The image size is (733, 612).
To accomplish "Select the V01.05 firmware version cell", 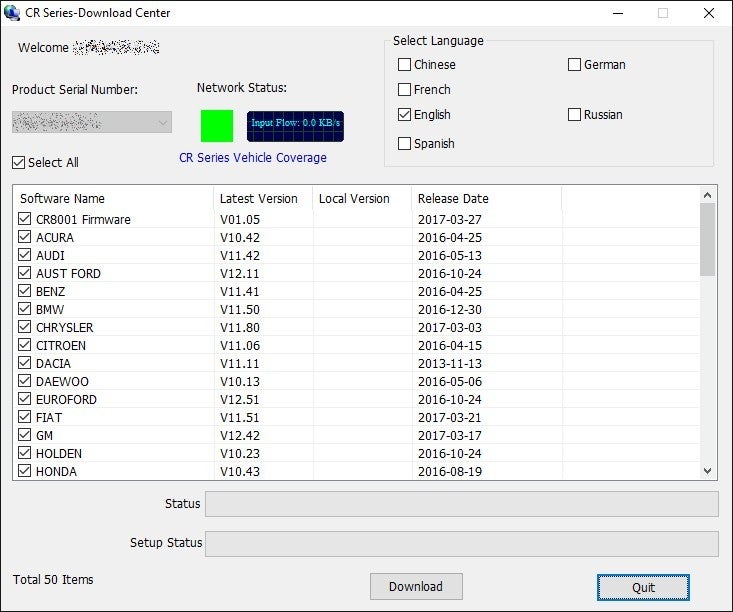I will pyautogui.click(x=240, y=219).
